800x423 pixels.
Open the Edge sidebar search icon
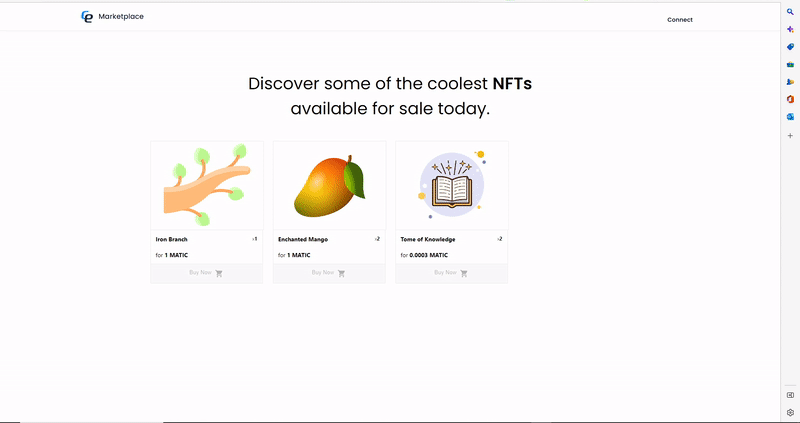coord(790,12)
